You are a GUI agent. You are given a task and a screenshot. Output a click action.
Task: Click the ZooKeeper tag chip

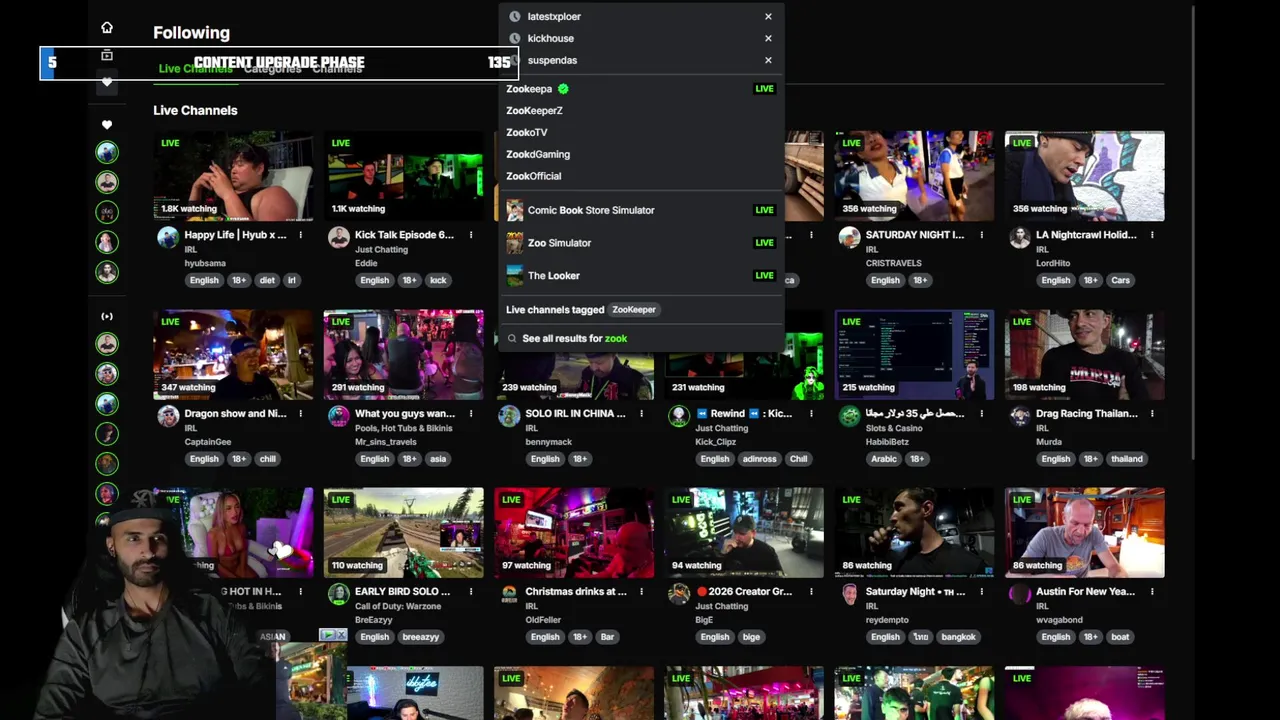[634, 310]
